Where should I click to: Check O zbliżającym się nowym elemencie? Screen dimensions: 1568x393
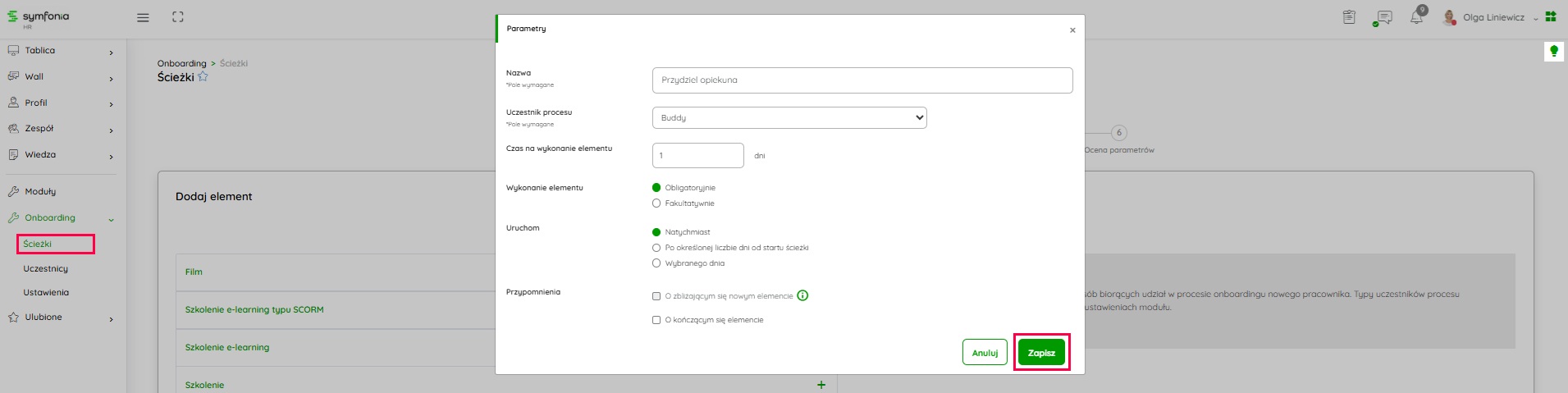[x=656, y=296]
